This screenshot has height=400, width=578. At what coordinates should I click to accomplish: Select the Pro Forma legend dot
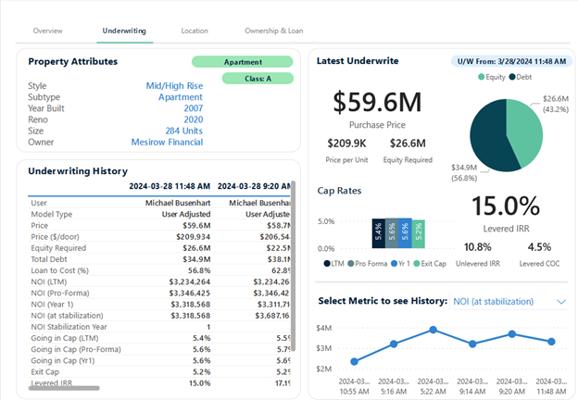tap(351, 264)
